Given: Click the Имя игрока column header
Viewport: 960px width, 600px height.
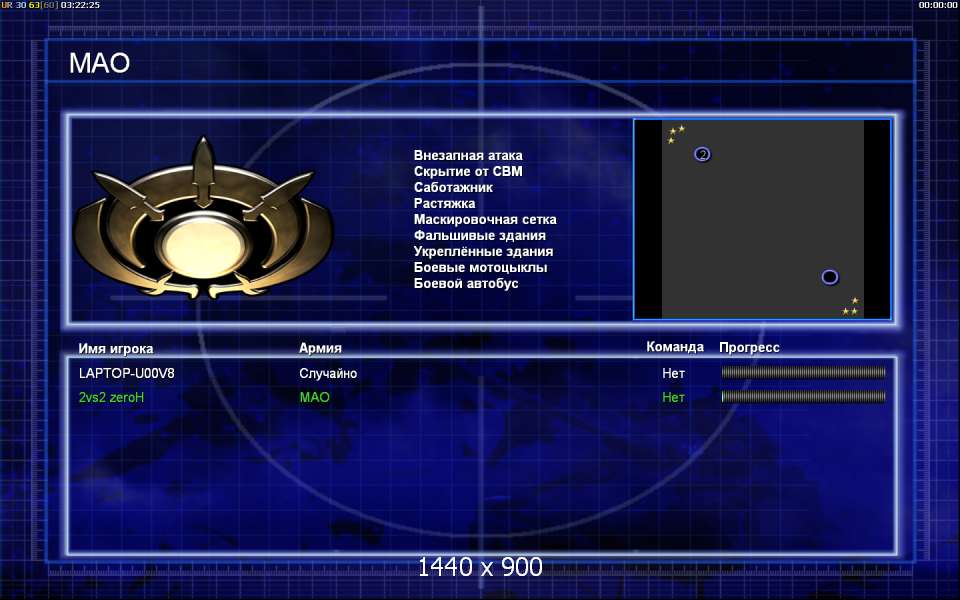Looking at the screenshot, I should (116, 348).
